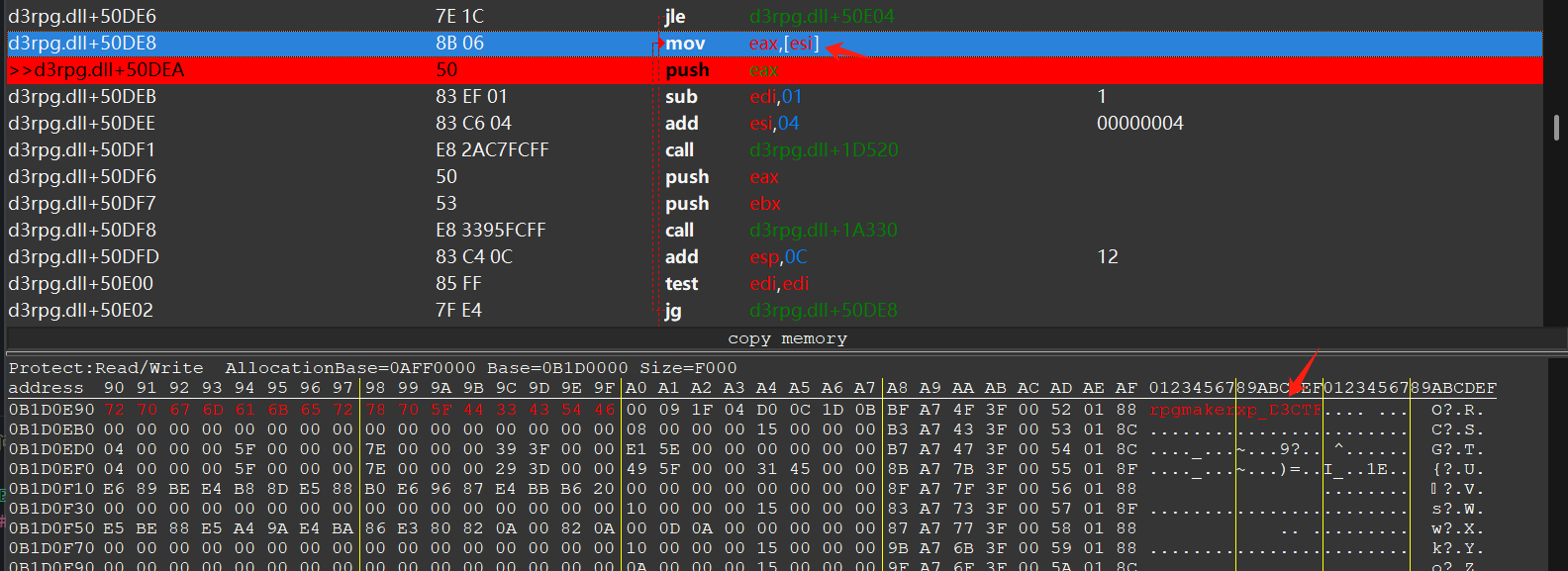Viewport: 1568px width, 571px height.
Task: Click address d3rpg.dll+50DF7
Action: [x=82, y=204]
